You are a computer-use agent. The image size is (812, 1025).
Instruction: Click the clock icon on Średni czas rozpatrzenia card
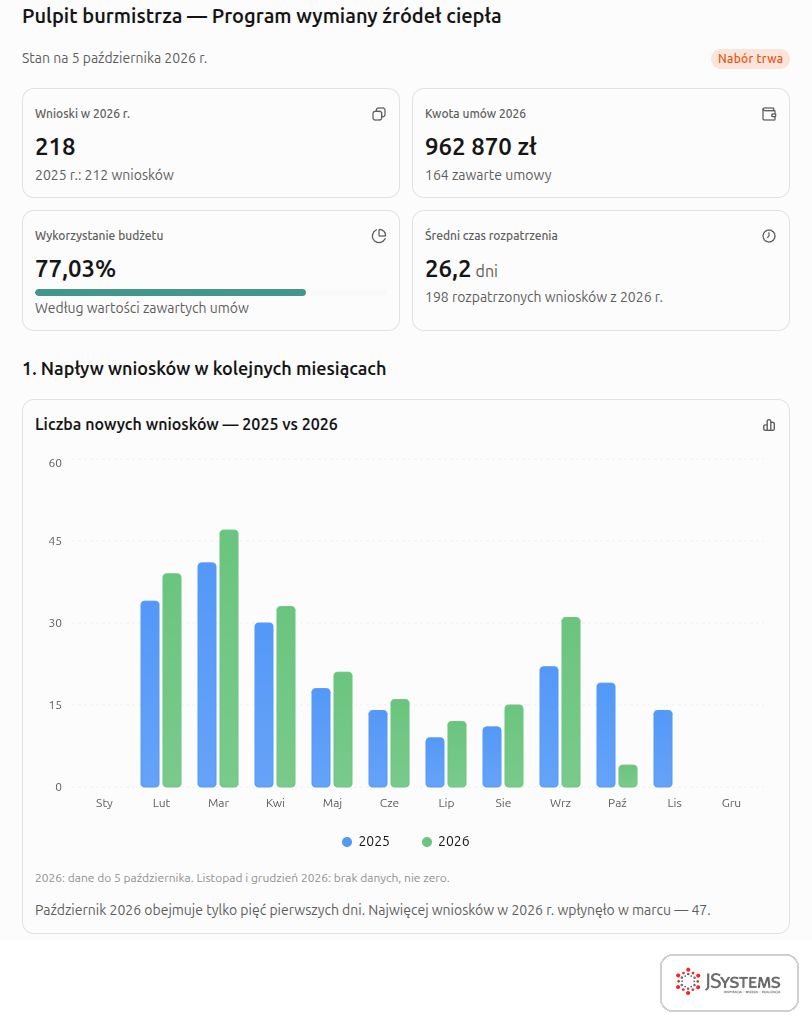coord(769,236)
